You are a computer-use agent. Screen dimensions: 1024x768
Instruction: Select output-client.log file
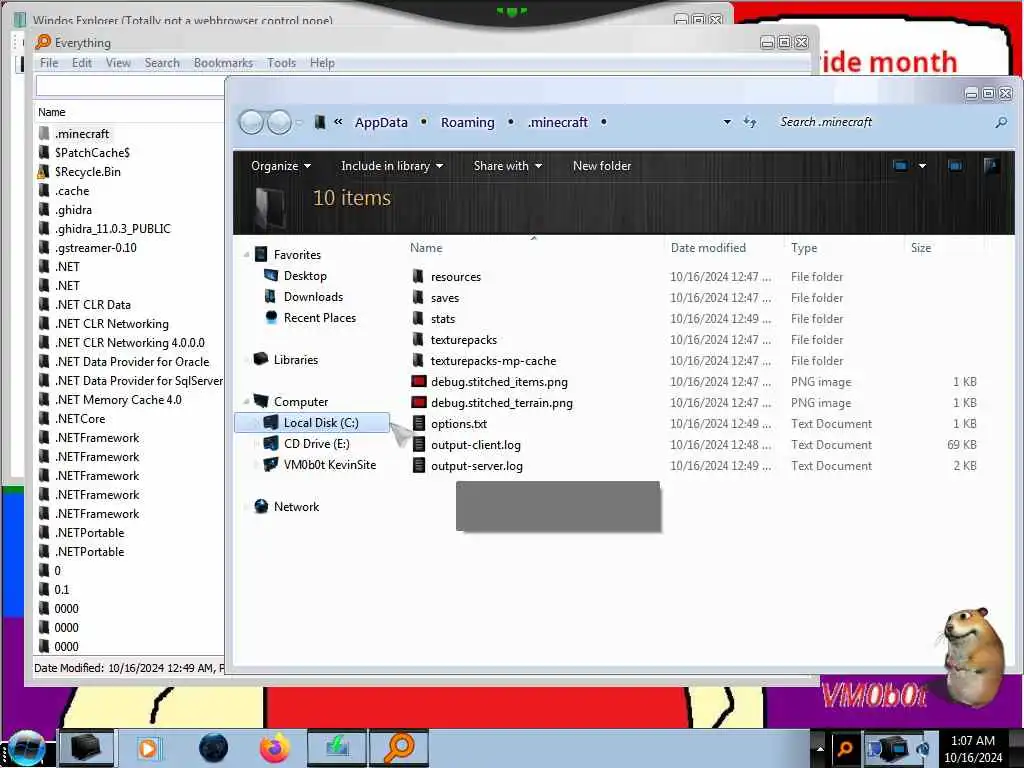pos(476,445)
